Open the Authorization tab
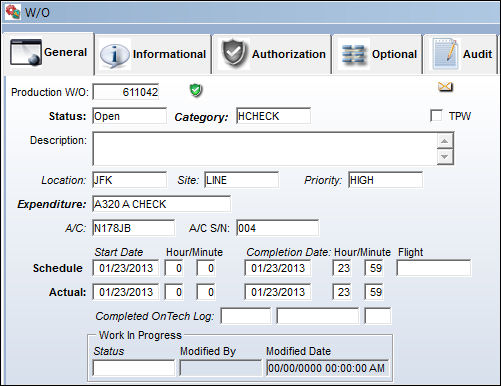 click(272, 54)
